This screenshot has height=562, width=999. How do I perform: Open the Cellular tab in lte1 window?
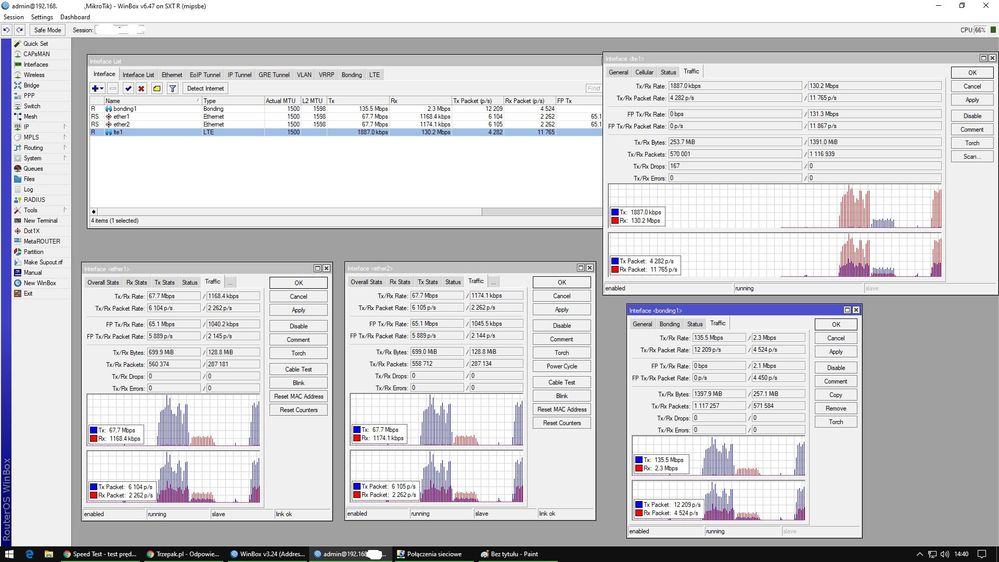[644, 72]
